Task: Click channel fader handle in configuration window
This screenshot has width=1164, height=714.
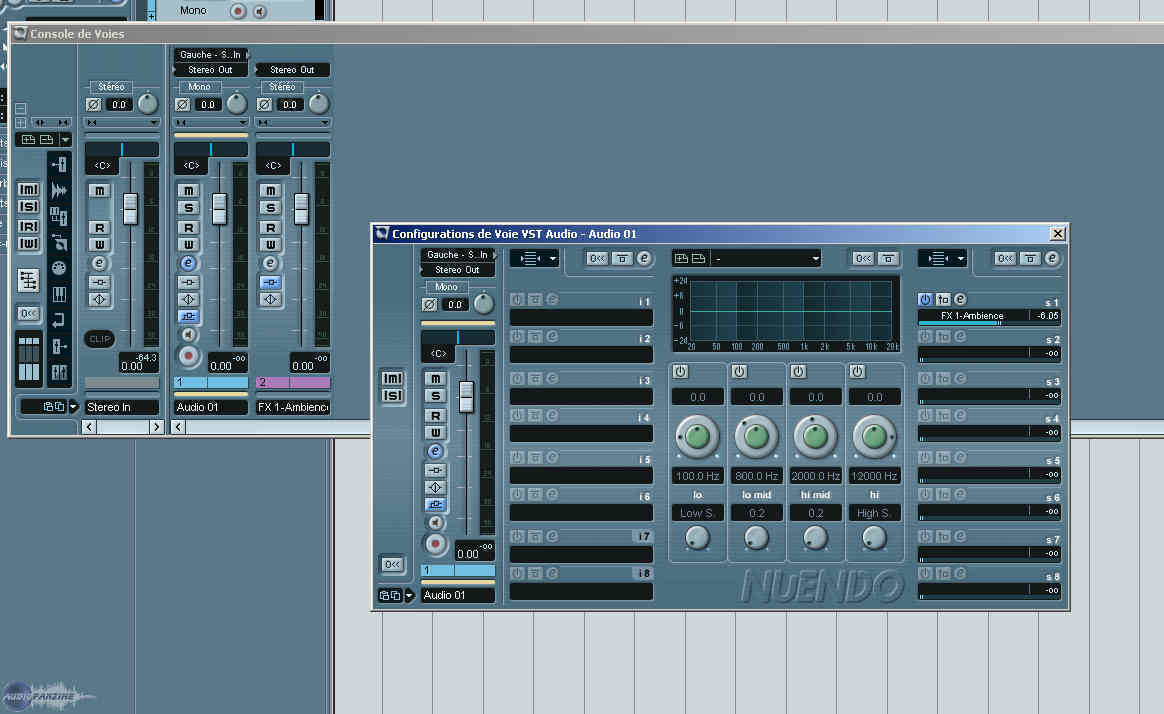Action: (x=465, y=397)
